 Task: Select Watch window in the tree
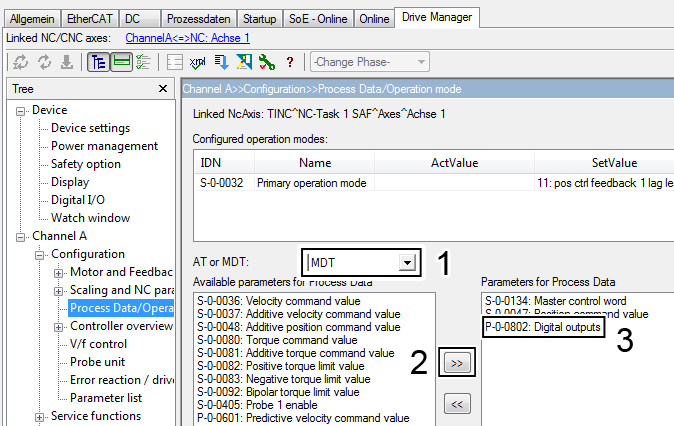point(90,218)
